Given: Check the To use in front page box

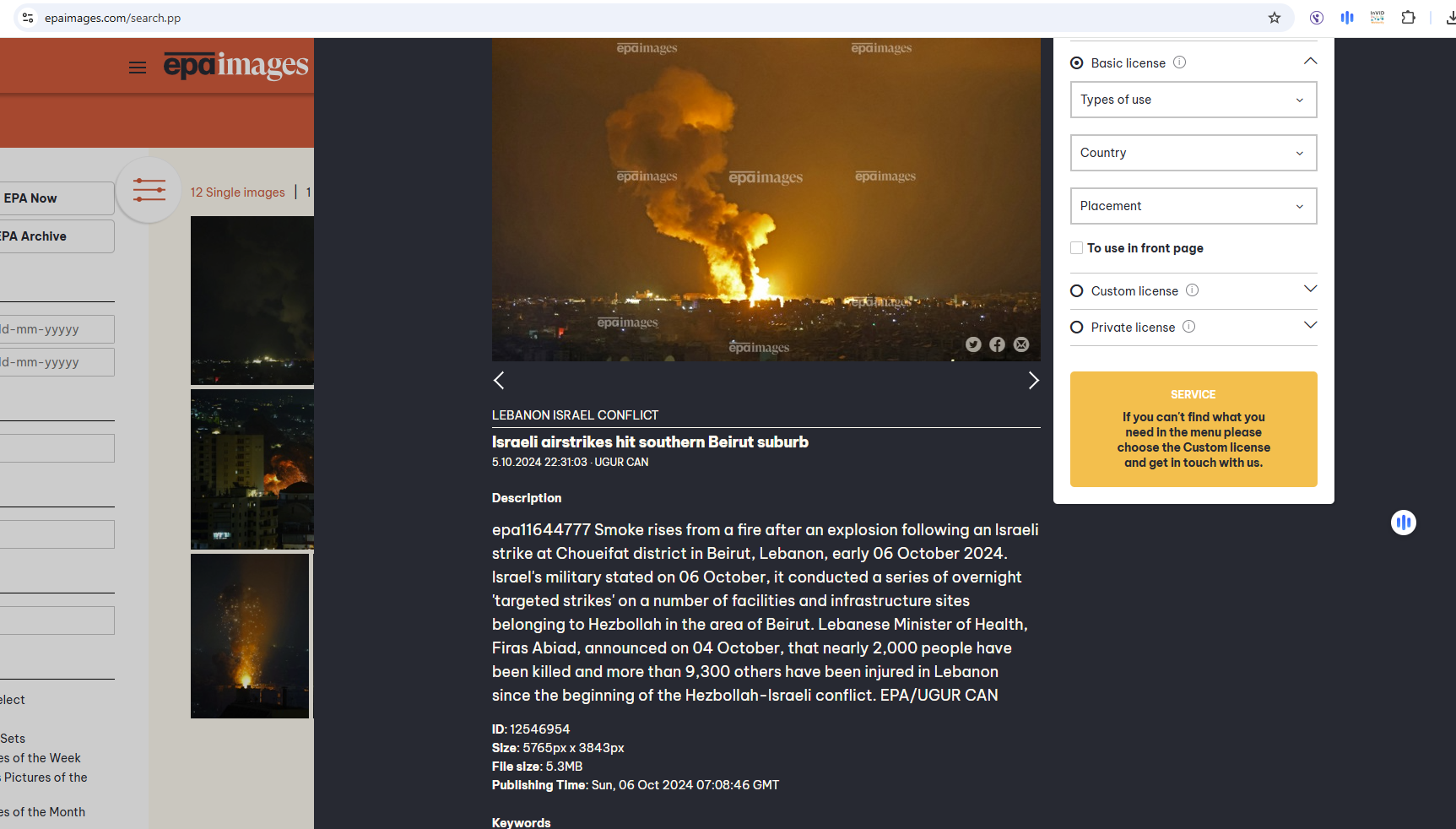Looking at the screenshot, I should pos(1076,247).
